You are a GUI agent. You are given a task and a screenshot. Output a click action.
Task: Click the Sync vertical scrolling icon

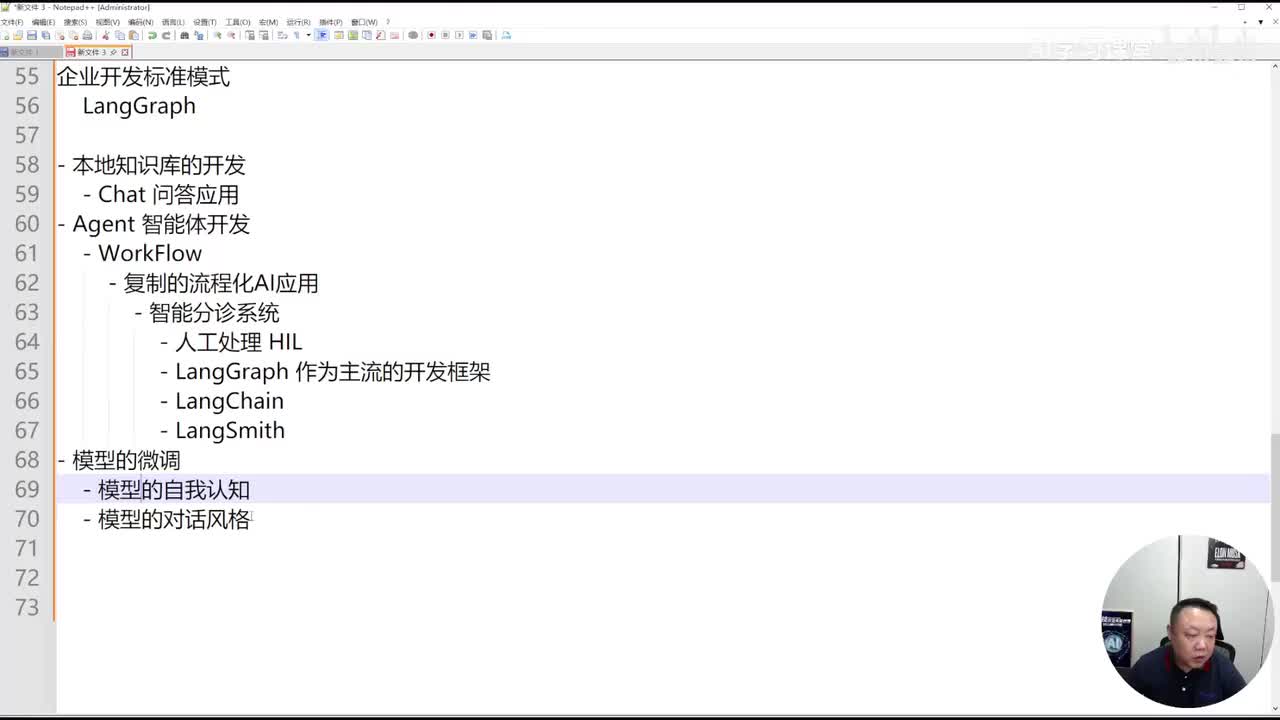tap(250, 35)
